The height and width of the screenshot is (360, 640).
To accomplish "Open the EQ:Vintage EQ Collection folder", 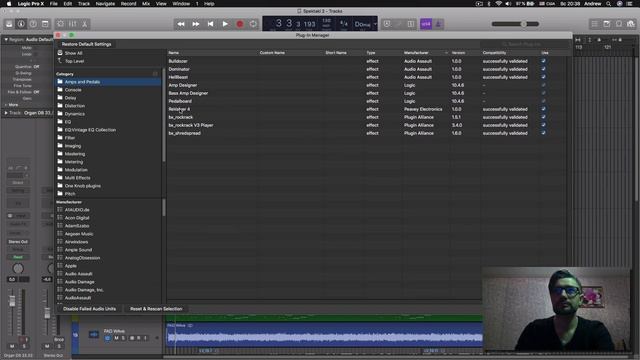I will coord(90,130).
